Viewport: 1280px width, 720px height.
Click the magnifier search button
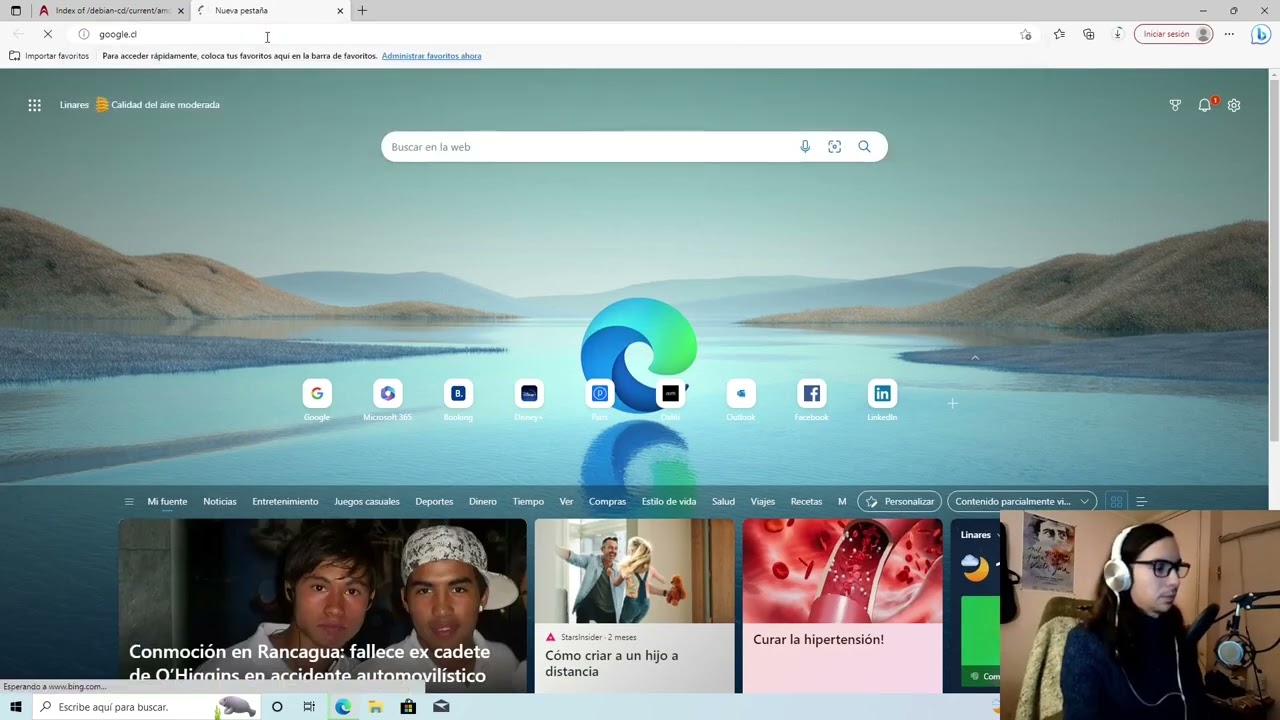click(864, 147)
